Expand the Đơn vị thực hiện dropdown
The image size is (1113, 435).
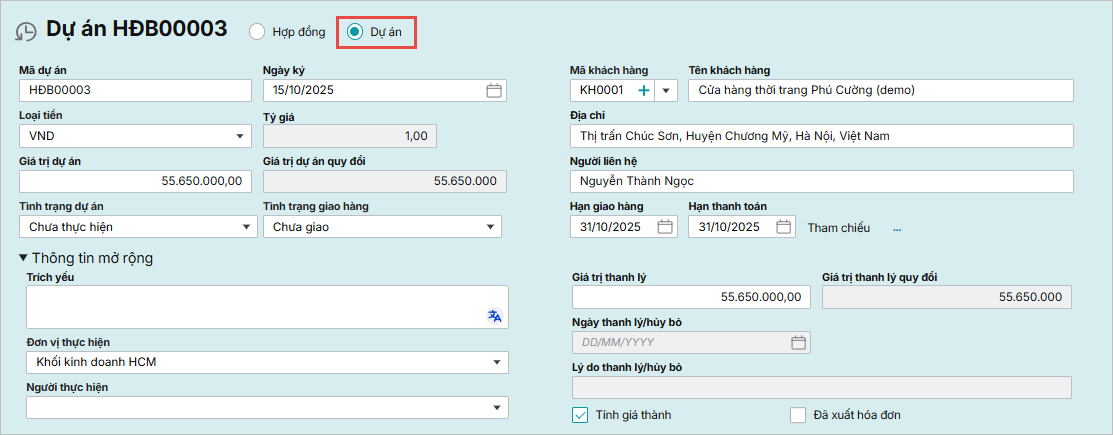[496, 362]
